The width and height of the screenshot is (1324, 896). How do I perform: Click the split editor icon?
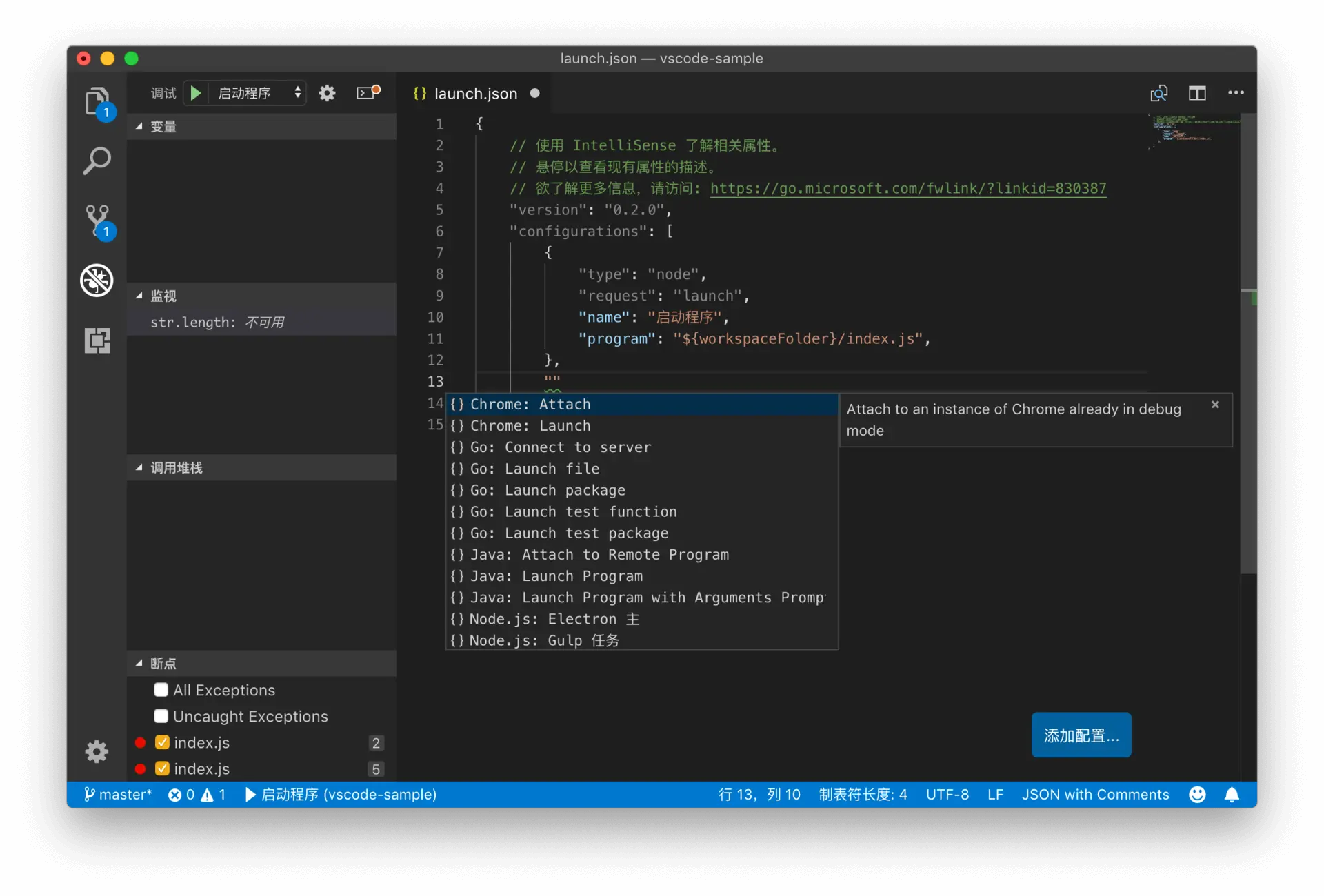point(1197,93)
